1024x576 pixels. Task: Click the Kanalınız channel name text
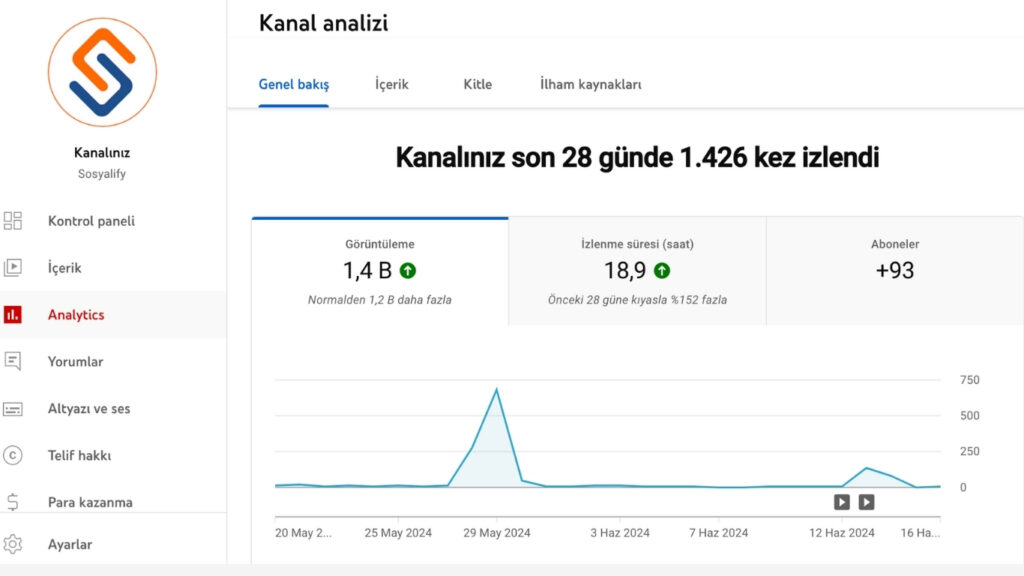tap(102, 153)
